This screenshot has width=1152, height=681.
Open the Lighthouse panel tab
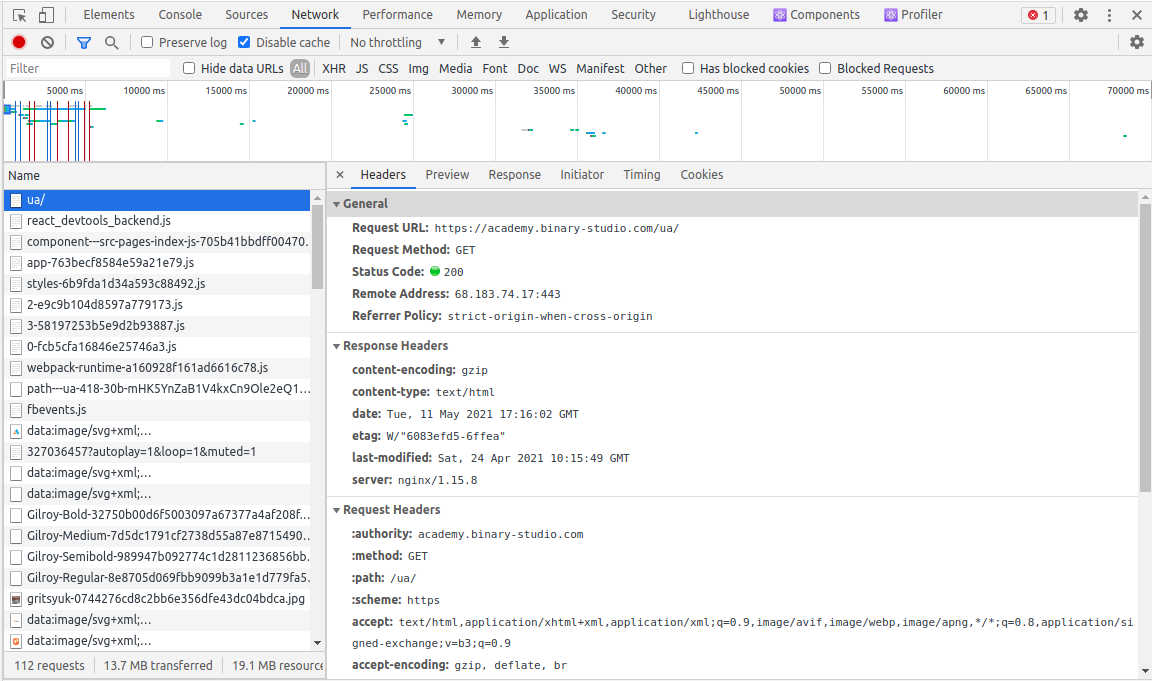tap(719, 15)
